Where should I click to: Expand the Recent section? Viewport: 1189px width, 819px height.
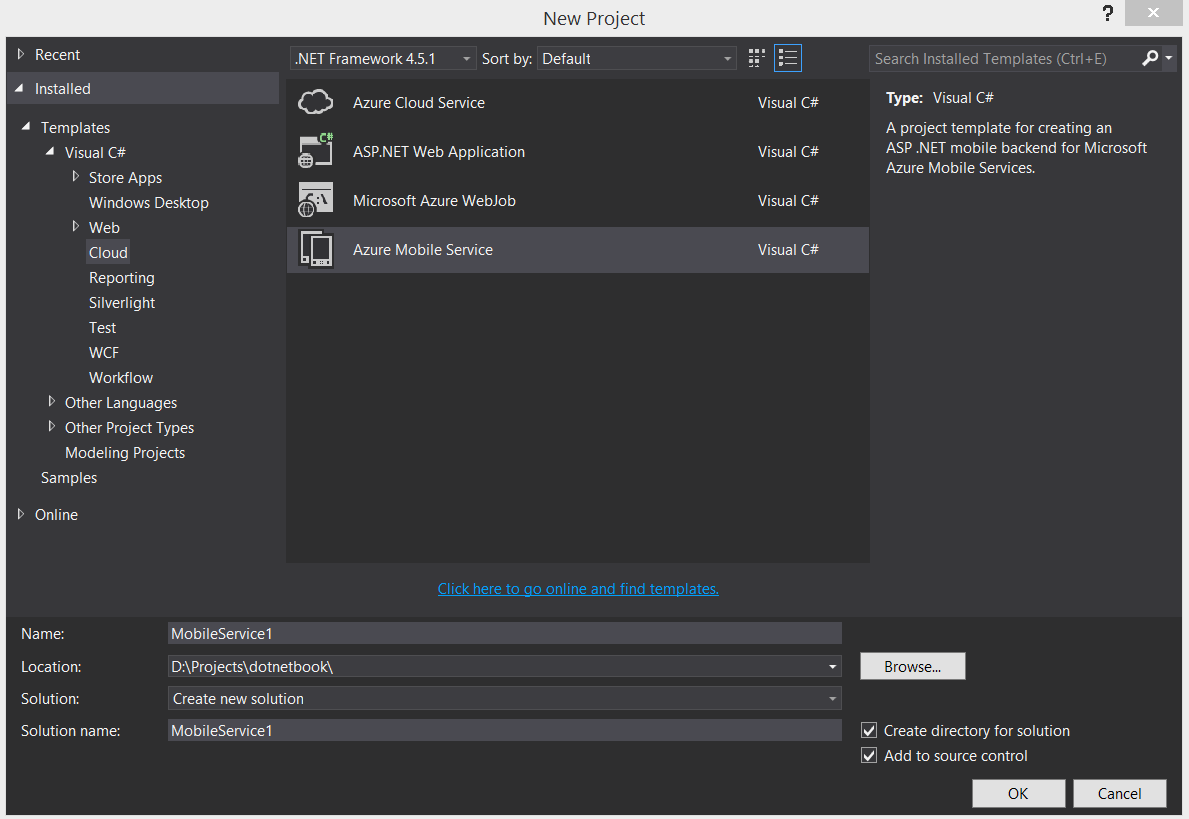(x=21, y=55)
